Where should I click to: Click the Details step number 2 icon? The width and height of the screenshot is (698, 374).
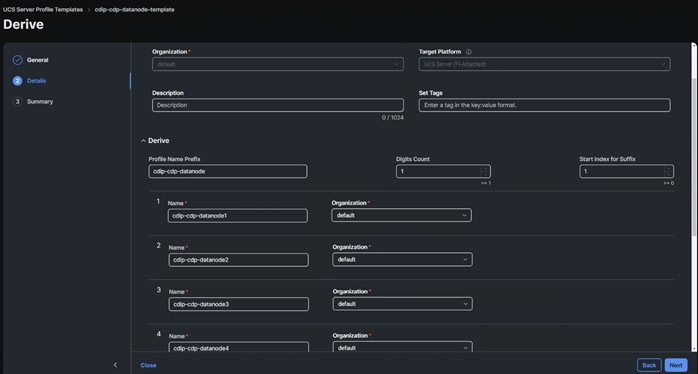click(x=17, y=81)
